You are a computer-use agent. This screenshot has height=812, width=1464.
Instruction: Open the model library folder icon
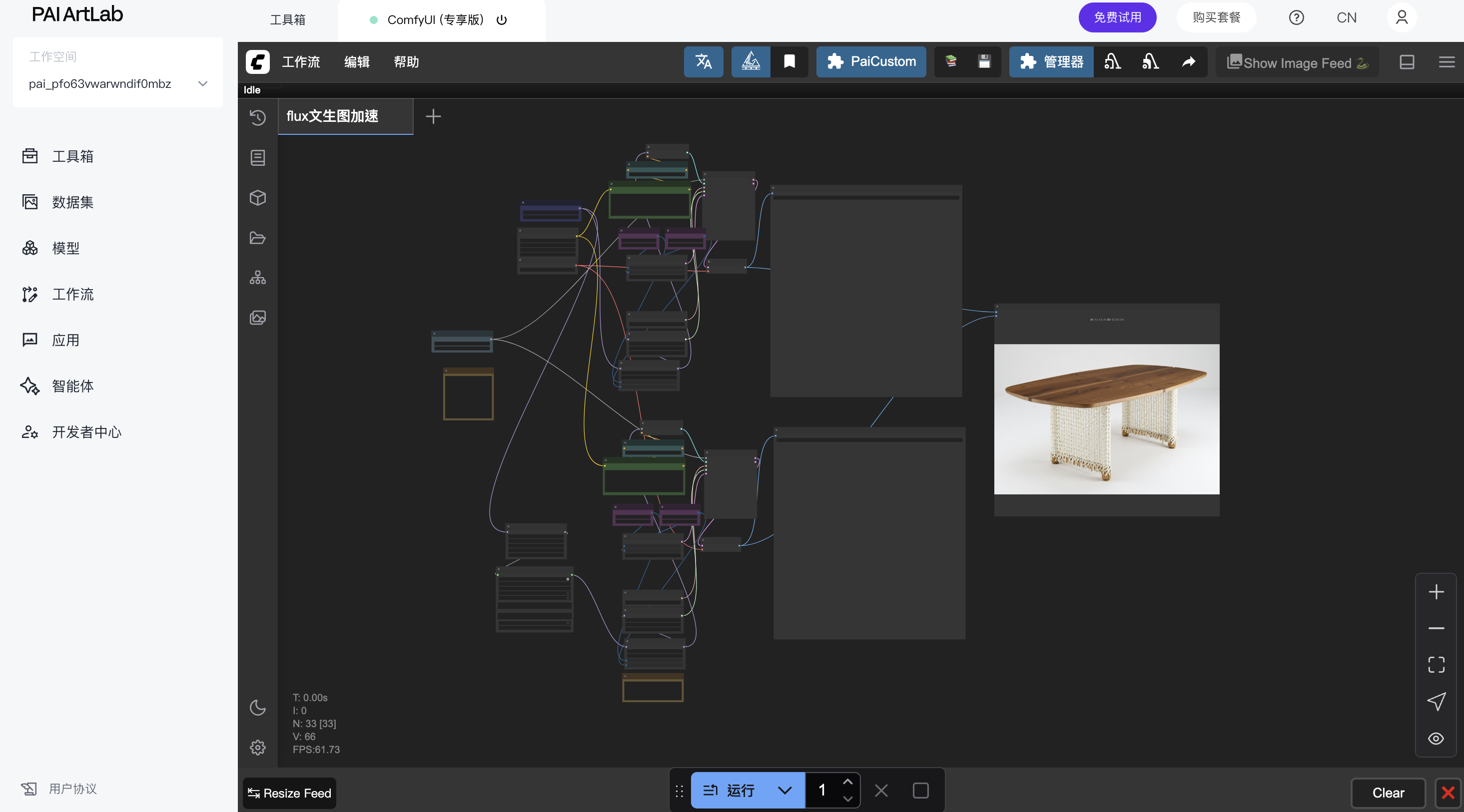[257, 238]
